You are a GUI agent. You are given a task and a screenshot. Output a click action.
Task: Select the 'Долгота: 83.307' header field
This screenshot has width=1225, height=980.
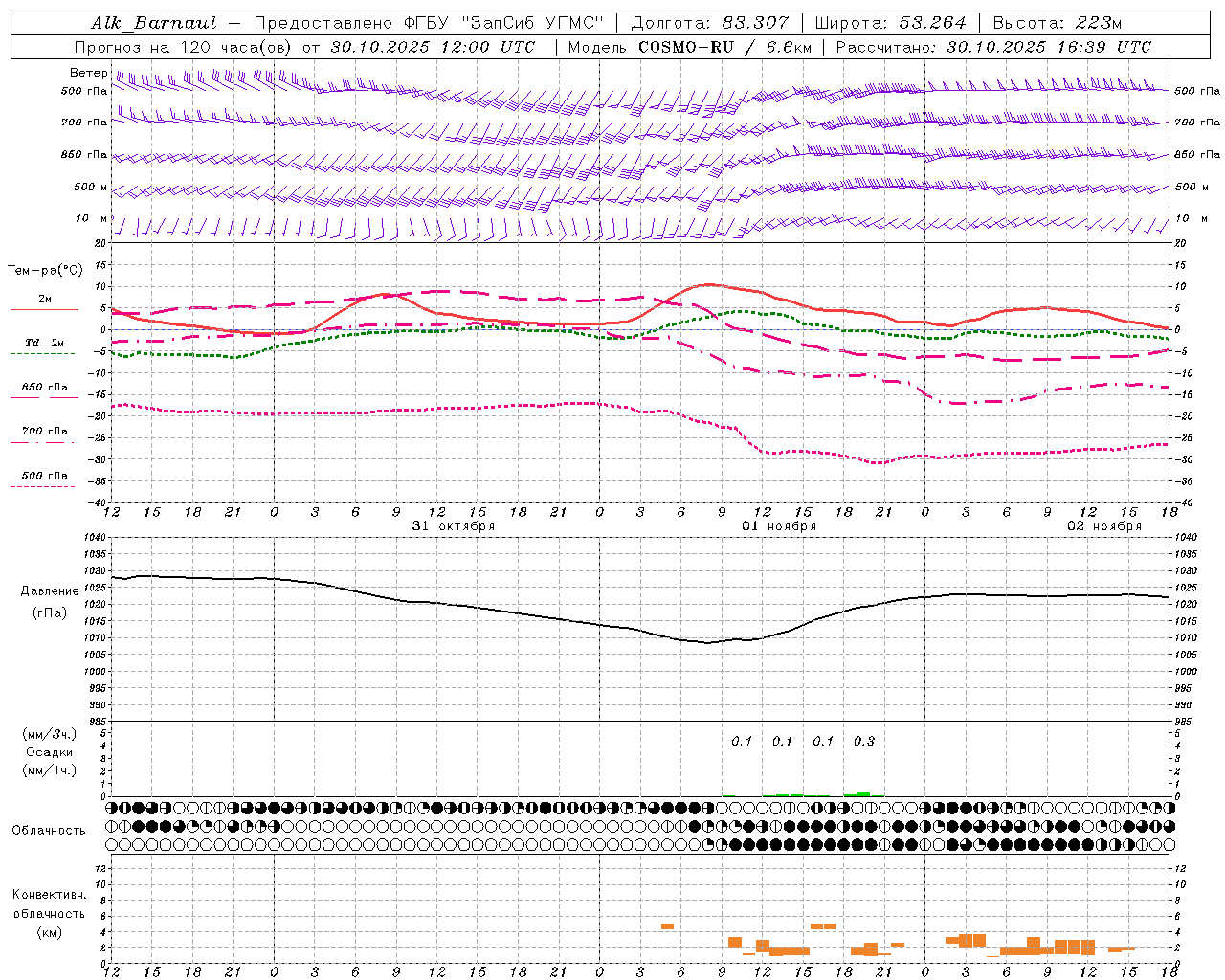tap(710, 23)
